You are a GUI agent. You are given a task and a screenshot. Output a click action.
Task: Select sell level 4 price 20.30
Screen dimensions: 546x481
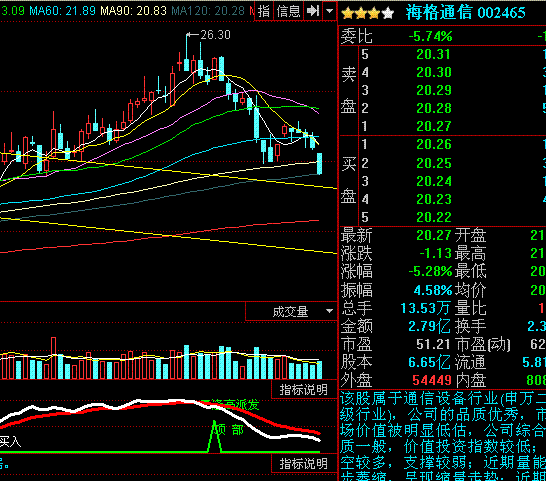(x=434, y=72)
